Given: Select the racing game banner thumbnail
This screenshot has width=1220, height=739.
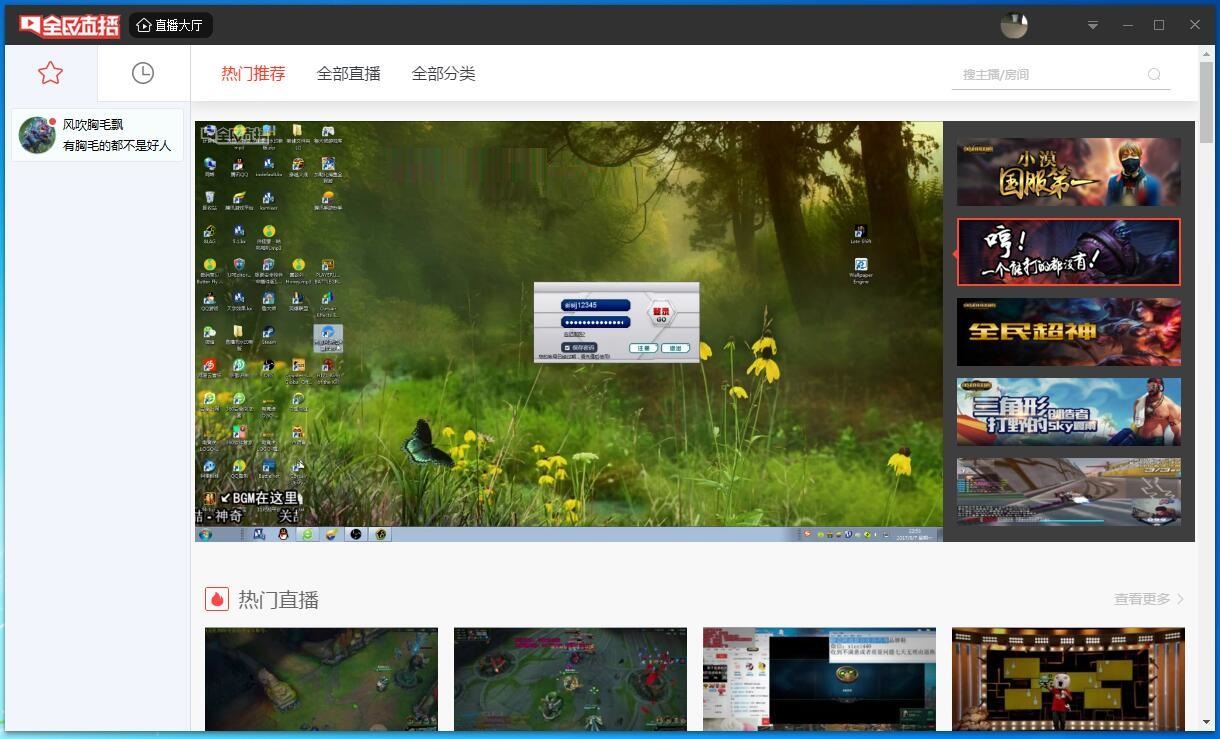Looking at the screenshot, I should point(1068,492).
